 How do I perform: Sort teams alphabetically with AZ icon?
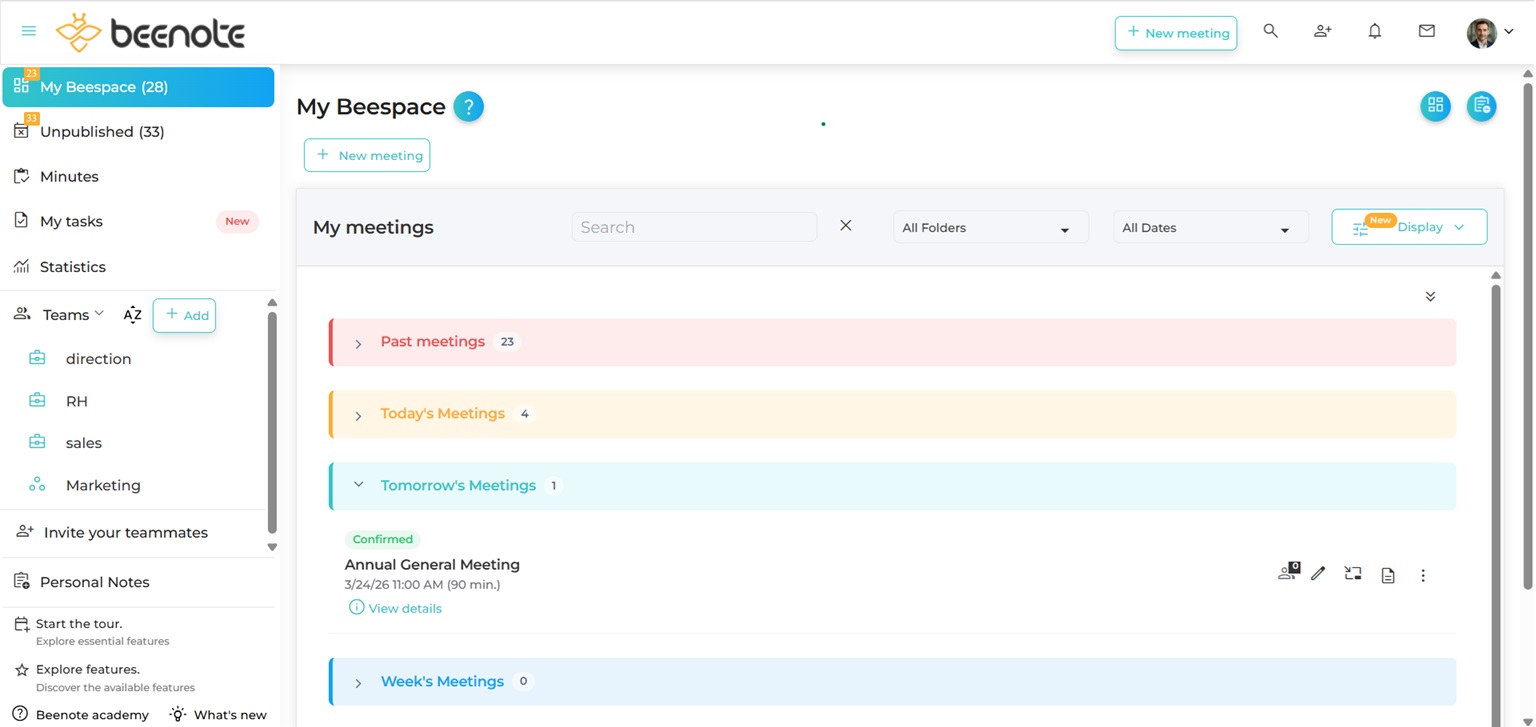[132, 315]
